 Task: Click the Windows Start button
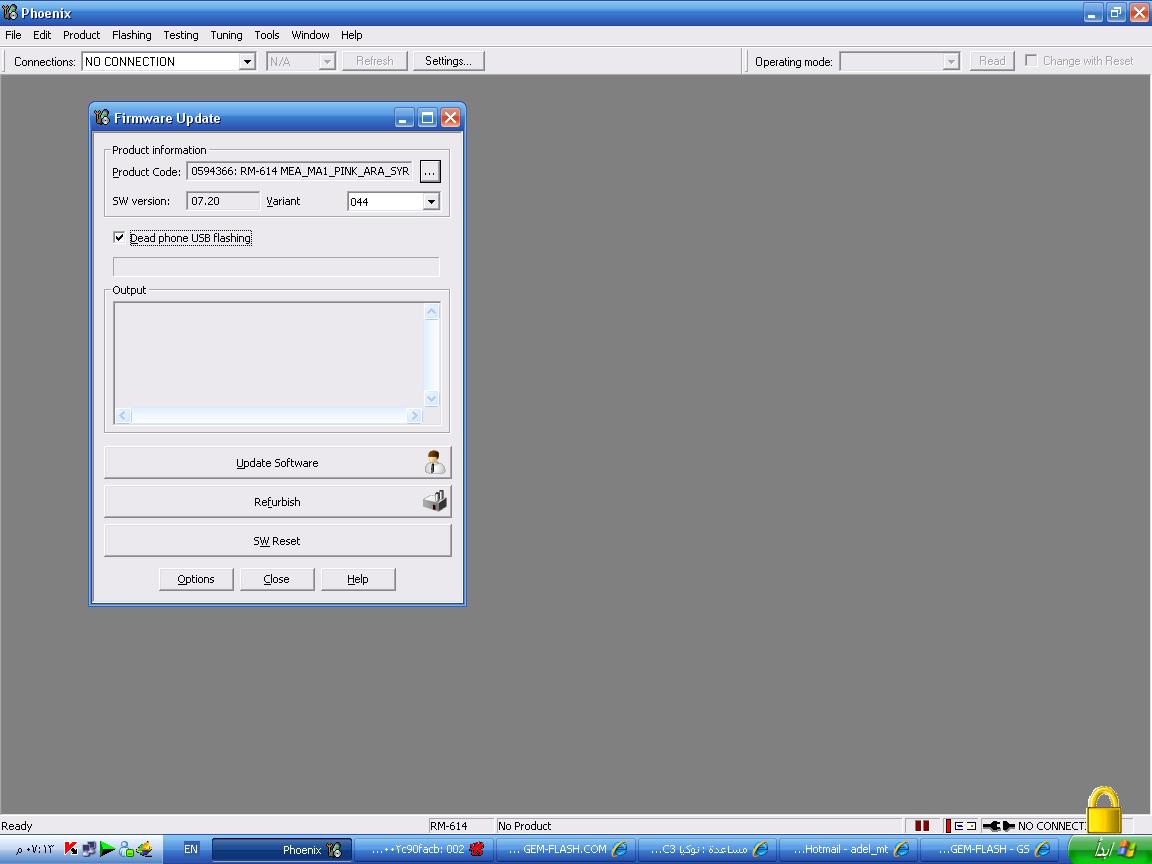coord(1109,849)
